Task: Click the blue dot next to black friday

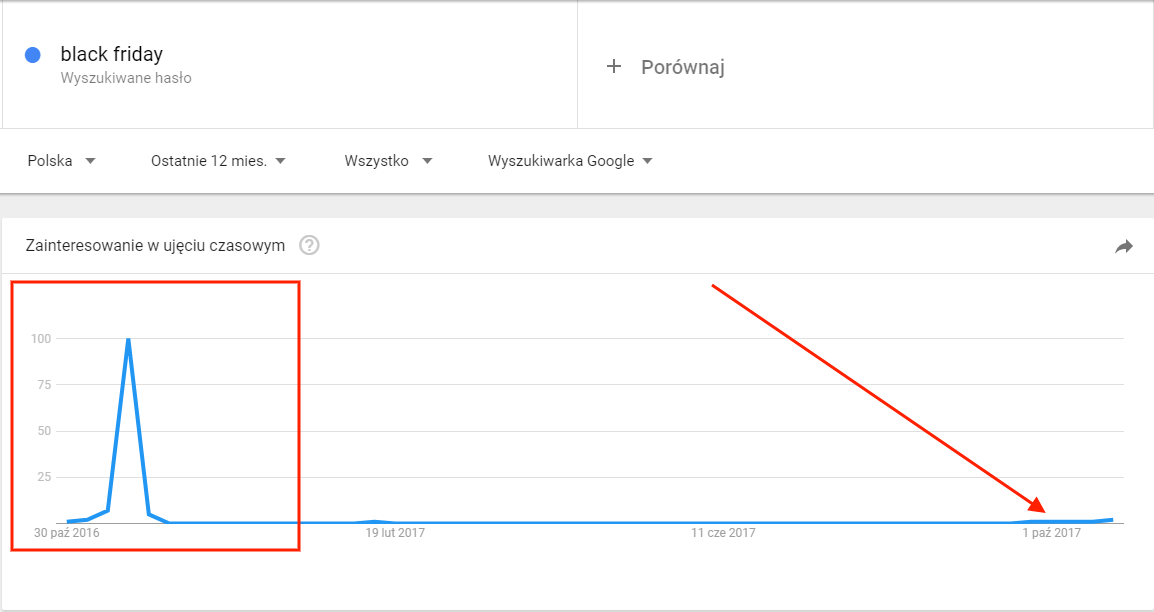Action: pos(32,55)
